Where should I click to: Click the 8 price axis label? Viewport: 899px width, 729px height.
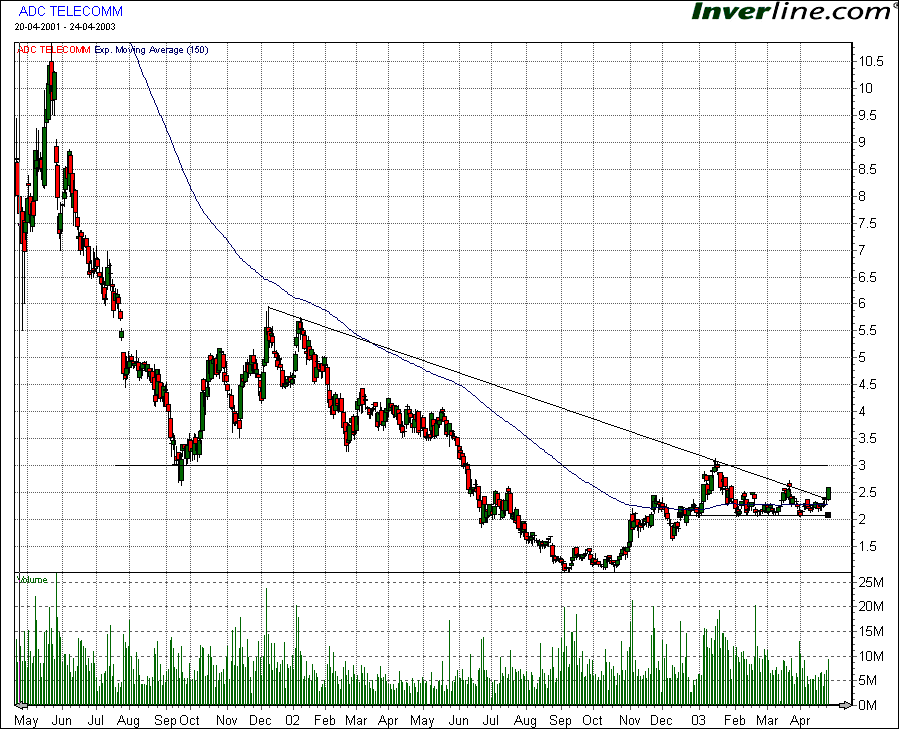click(x=862, y=196)
